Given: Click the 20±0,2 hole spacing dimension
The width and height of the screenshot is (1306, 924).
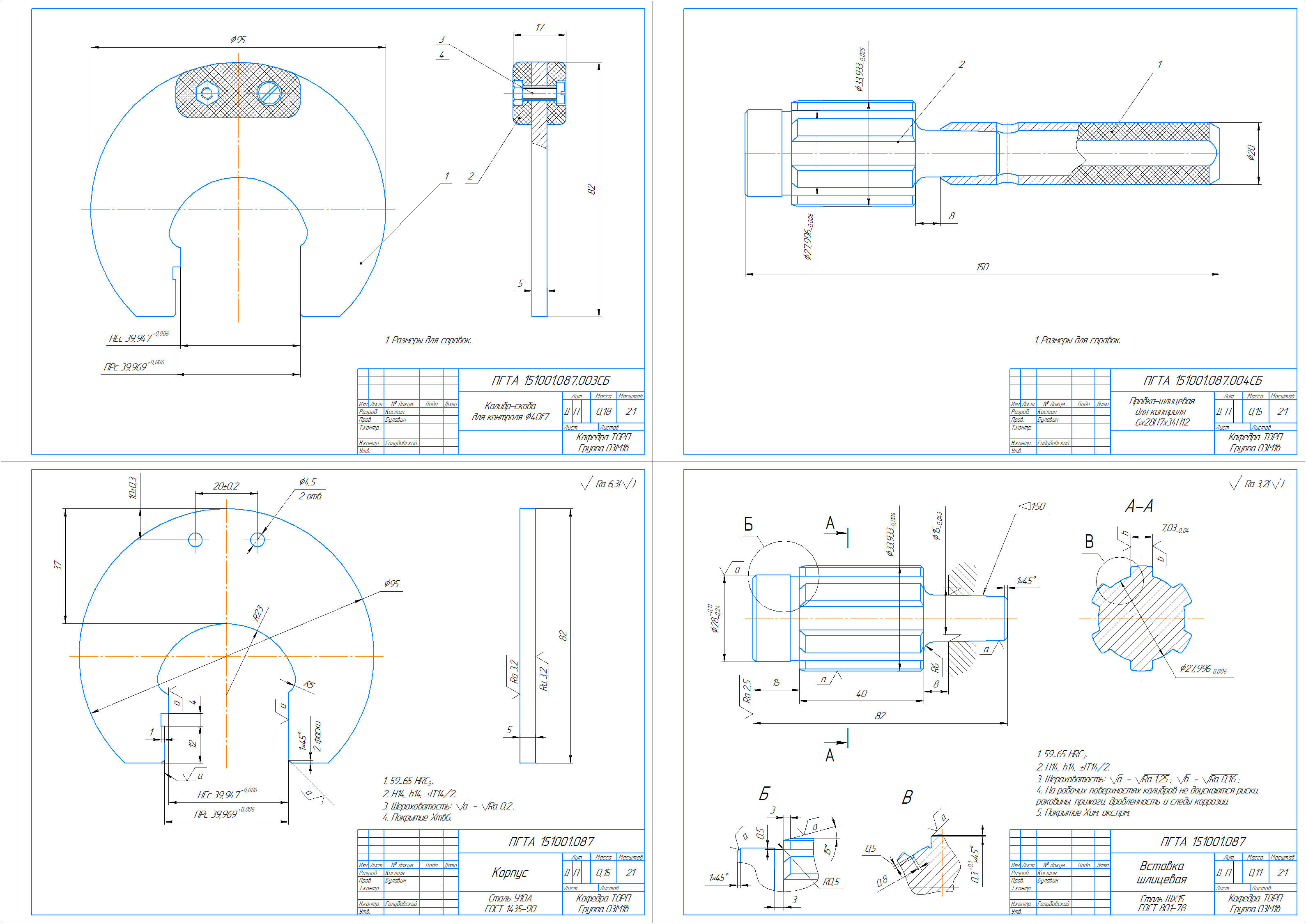Looking at the screenshot, I should pyautogui.click(x=226, y=486).
